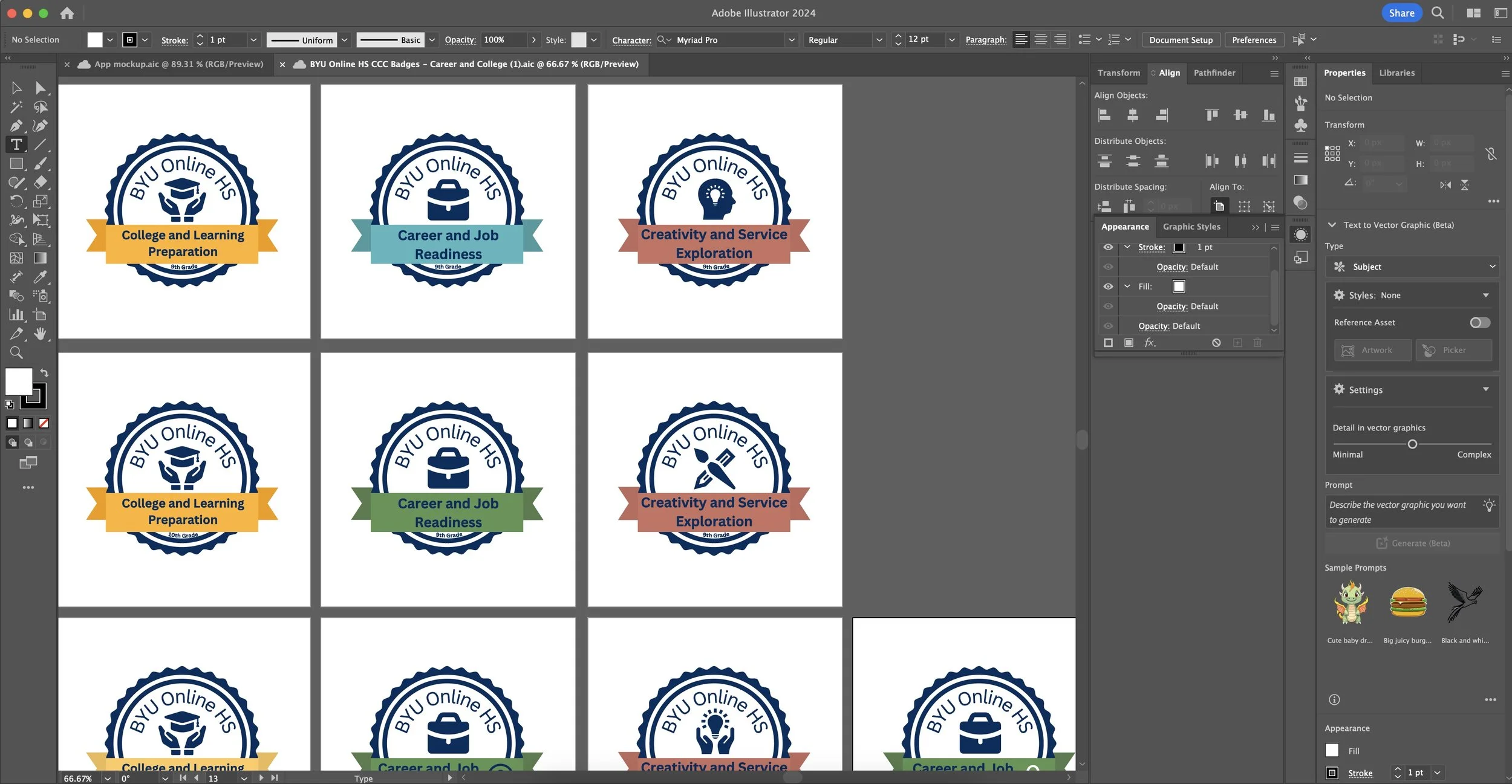This screenshot has height=784, width=1512.
Task: Click Add New Effect fx icon
Action: (1150, 343)
